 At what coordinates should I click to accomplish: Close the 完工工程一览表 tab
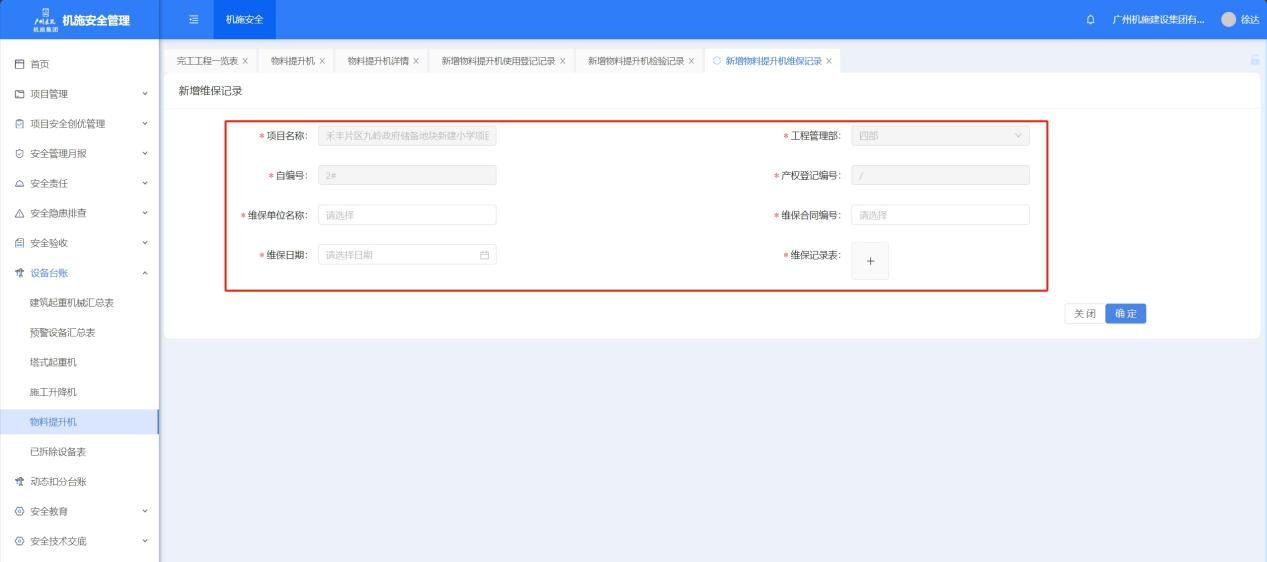tap(245, 61)
